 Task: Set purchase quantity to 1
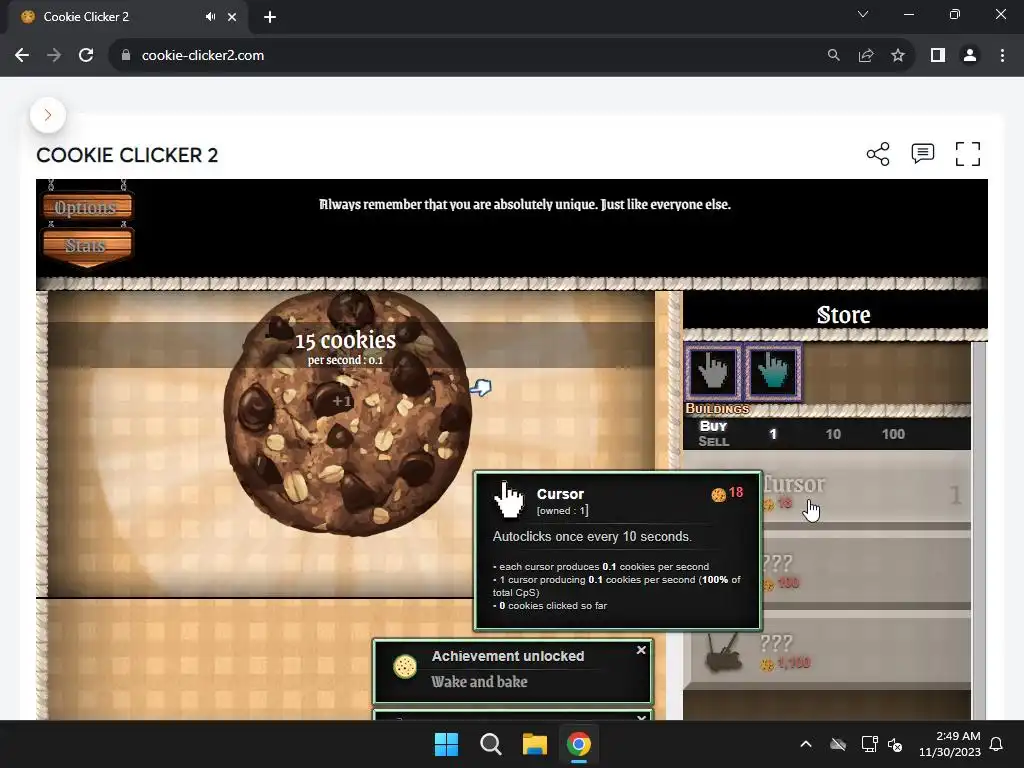pos(773,434)
